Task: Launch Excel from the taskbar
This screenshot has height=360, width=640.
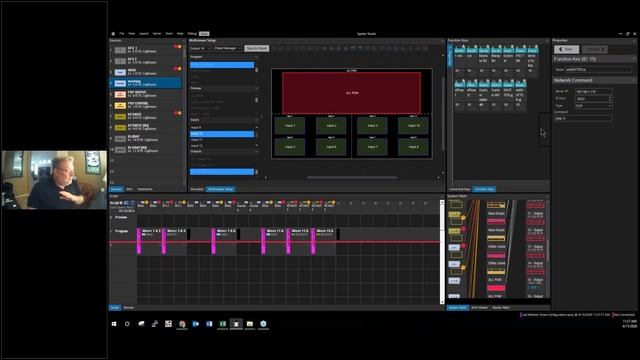Action: (x=222, y=324)
